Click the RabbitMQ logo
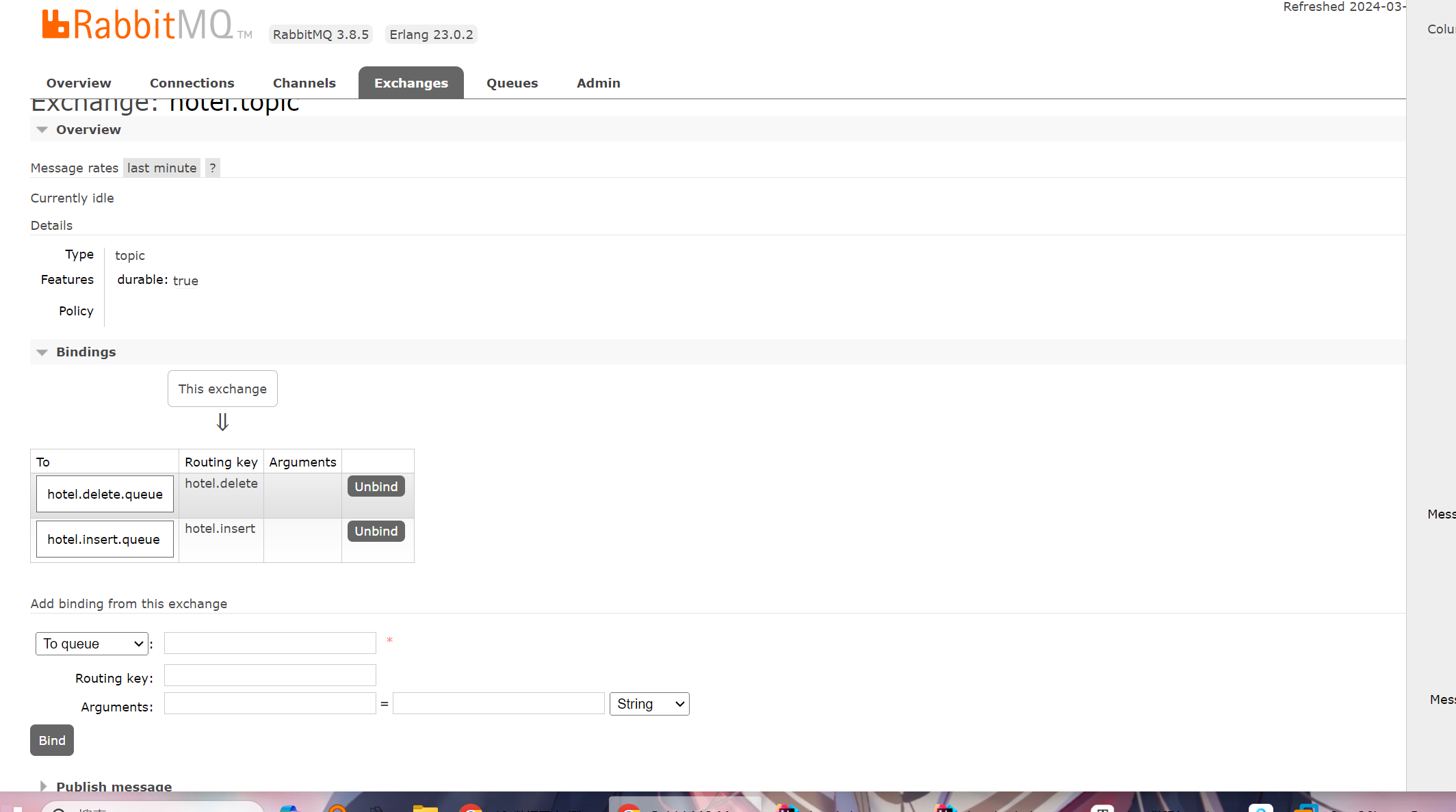This screenshot has height=812, width=1456. [x=137, y=25]
